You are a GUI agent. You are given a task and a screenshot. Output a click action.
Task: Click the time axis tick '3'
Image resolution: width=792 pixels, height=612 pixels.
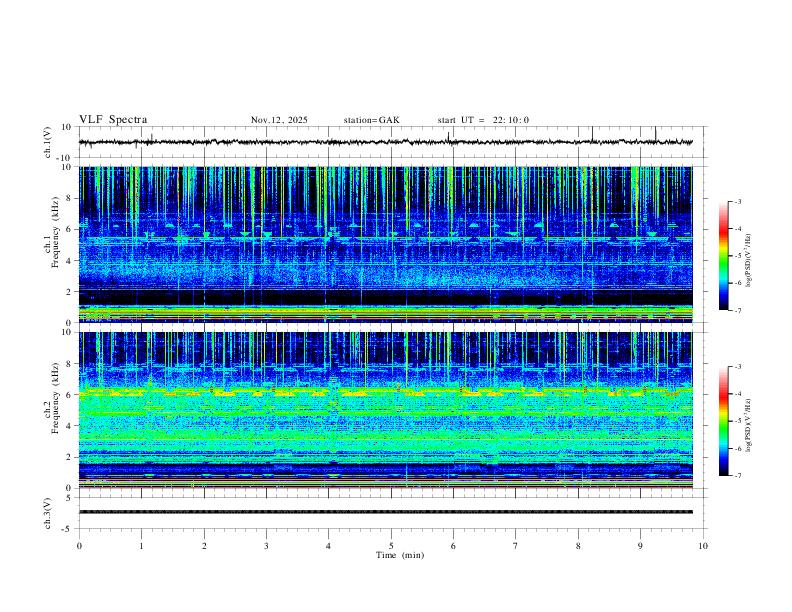click(266, 546)
